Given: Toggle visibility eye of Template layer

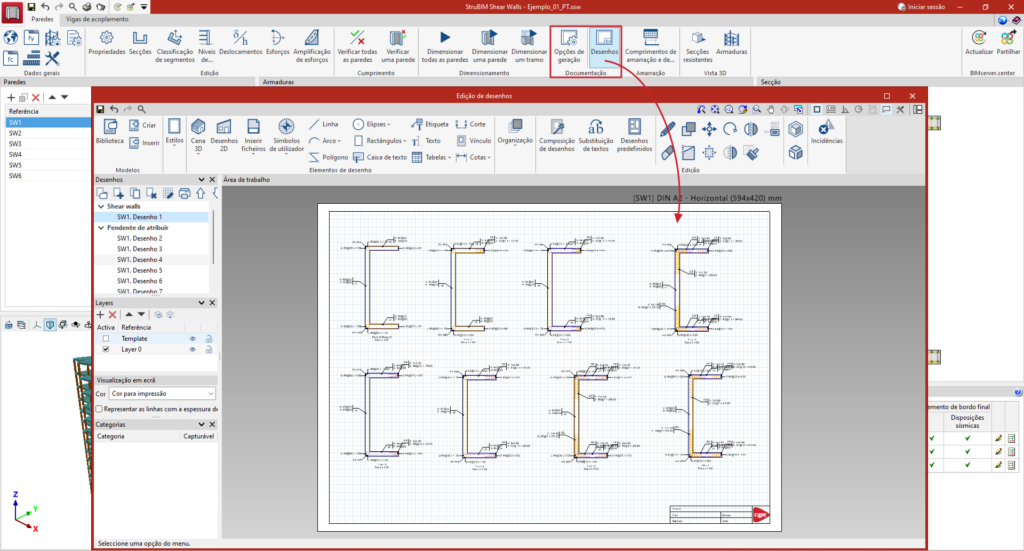Looking at the screenshot, I should tap(193, 339).
